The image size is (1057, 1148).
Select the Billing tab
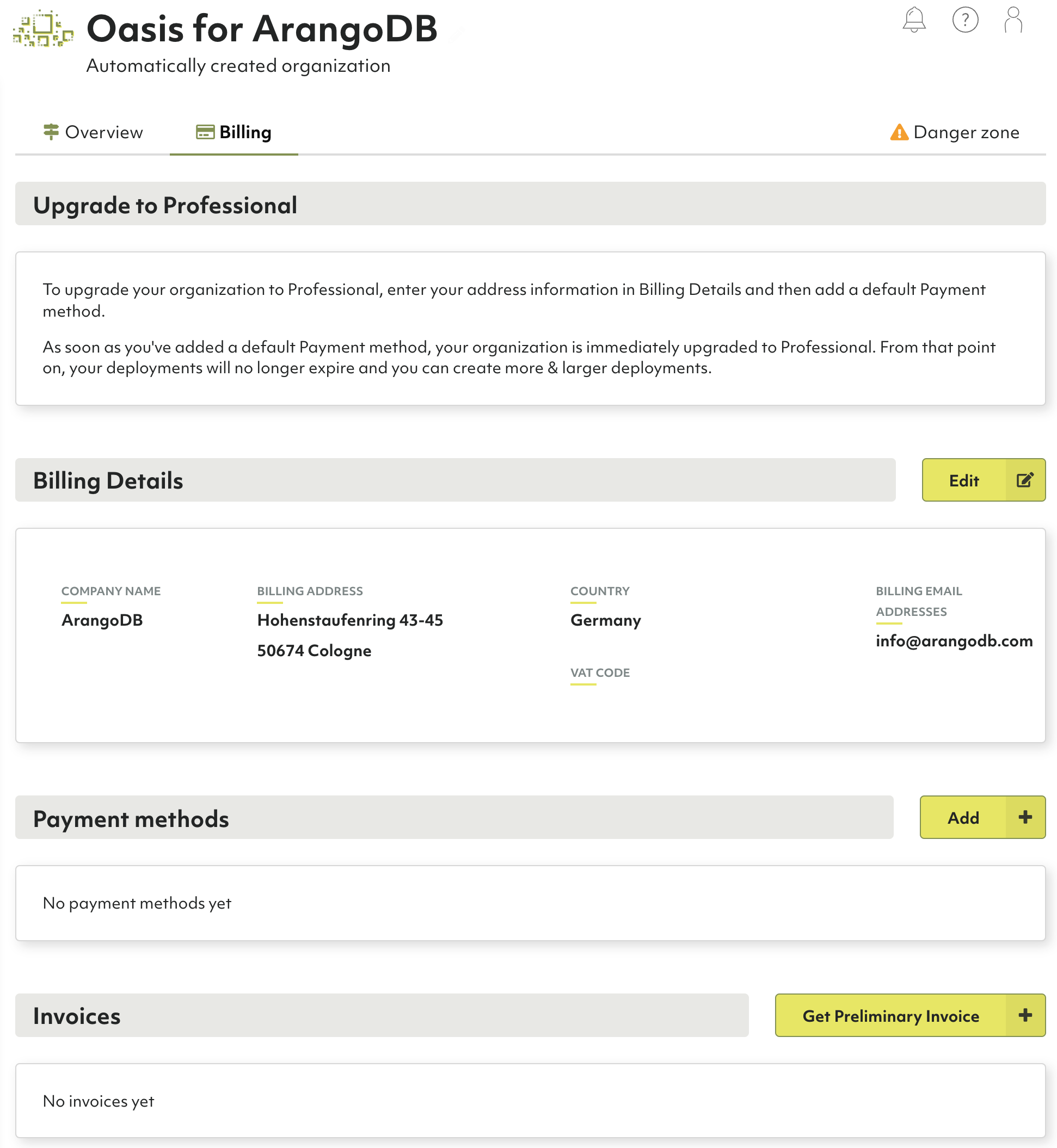click(x=245, y=132)
